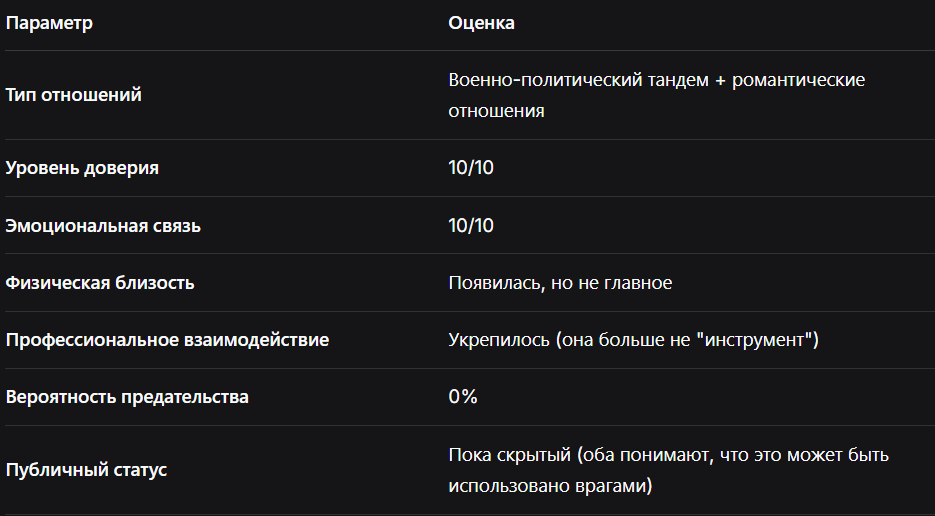Viewport: 935px width, 516px height.
Task: Click the 'Физическая близость' row label
Action: coord(100,283)
